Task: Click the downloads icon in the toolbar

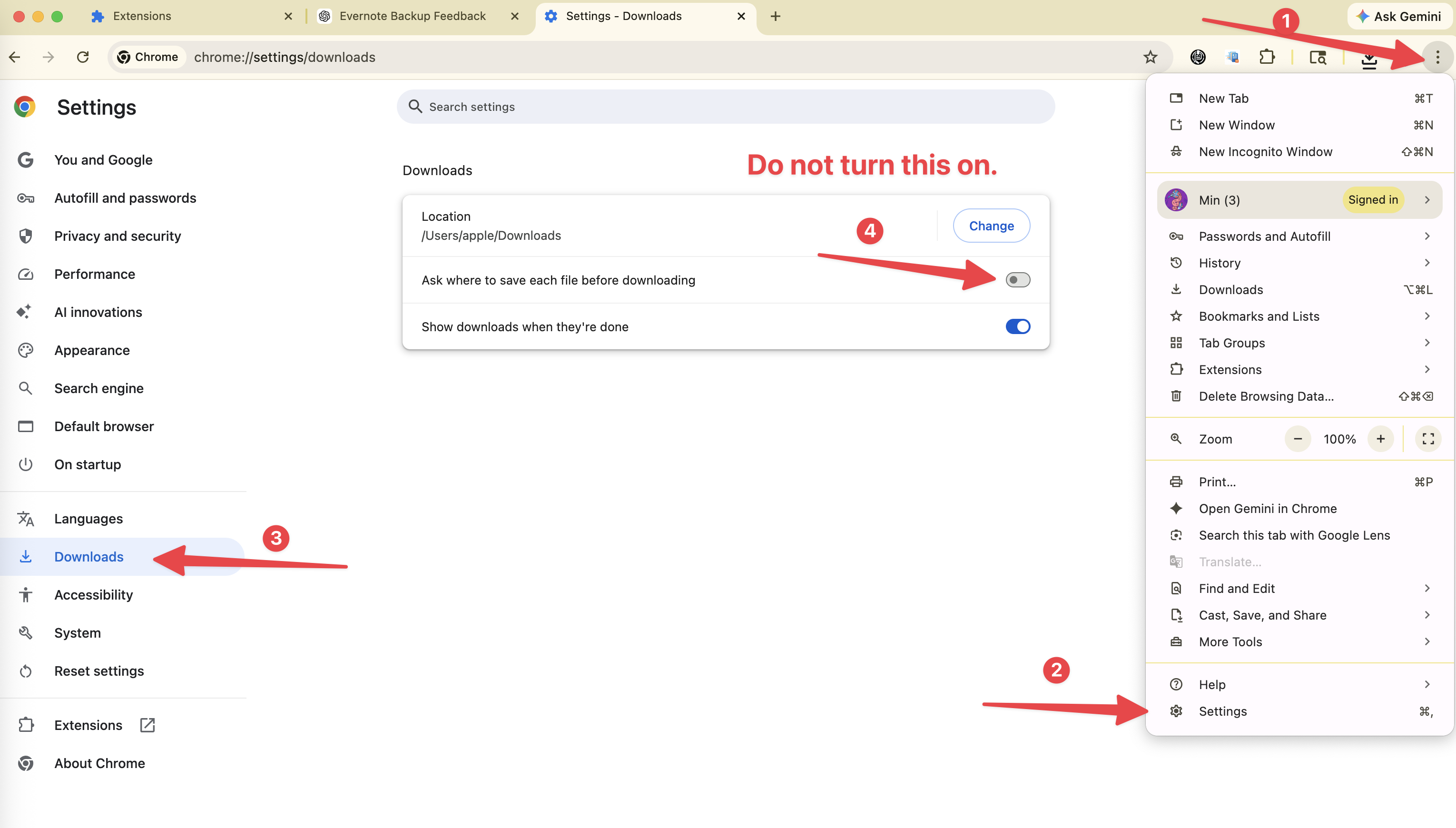Action: pos(1369,57)
